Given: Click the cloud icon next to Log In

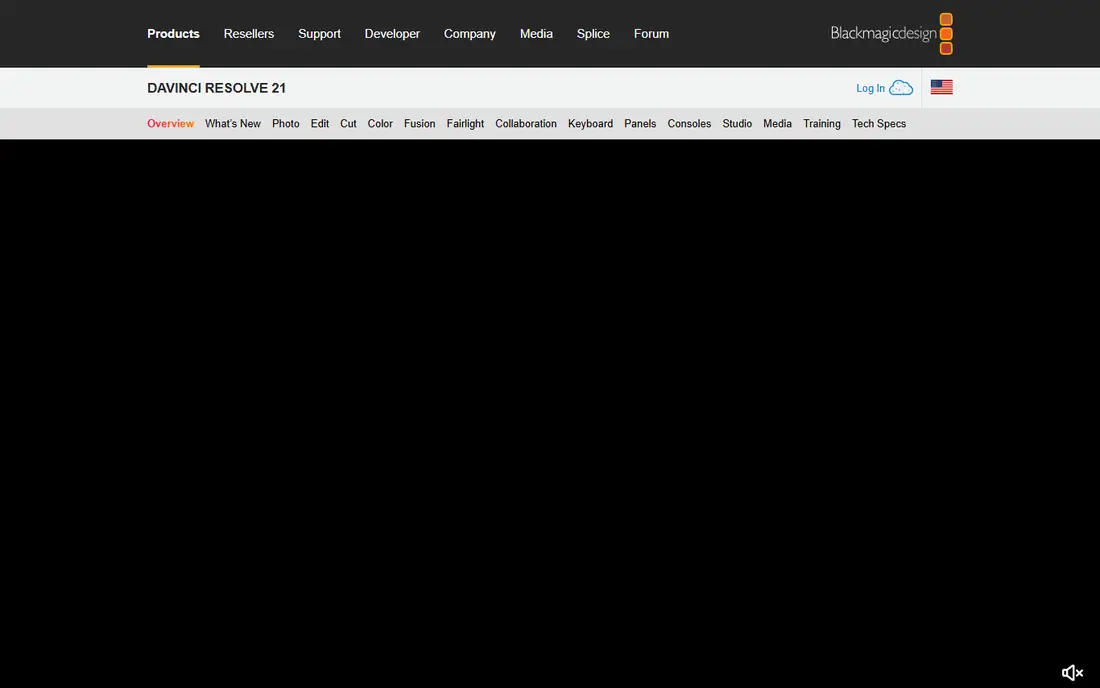Looking at the screenshot, I should point(901,88).
